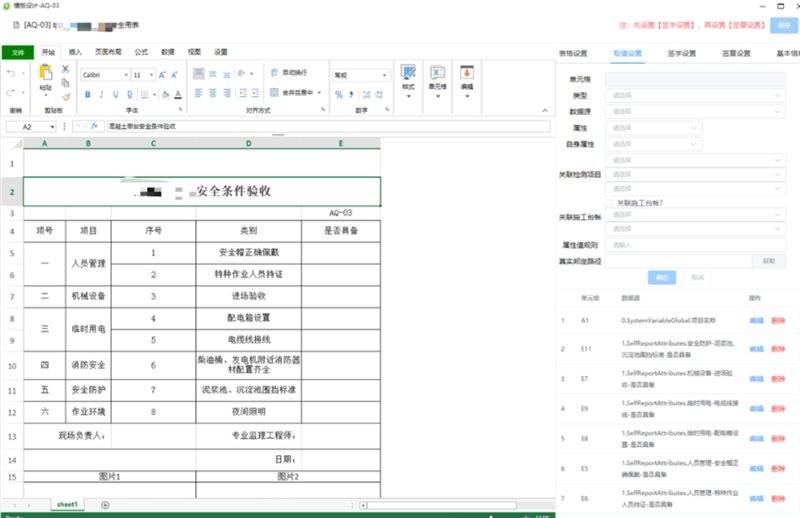Click the Paste clipboard icon
The width and height of the screenshot is (800, 518).
point(45,72)
